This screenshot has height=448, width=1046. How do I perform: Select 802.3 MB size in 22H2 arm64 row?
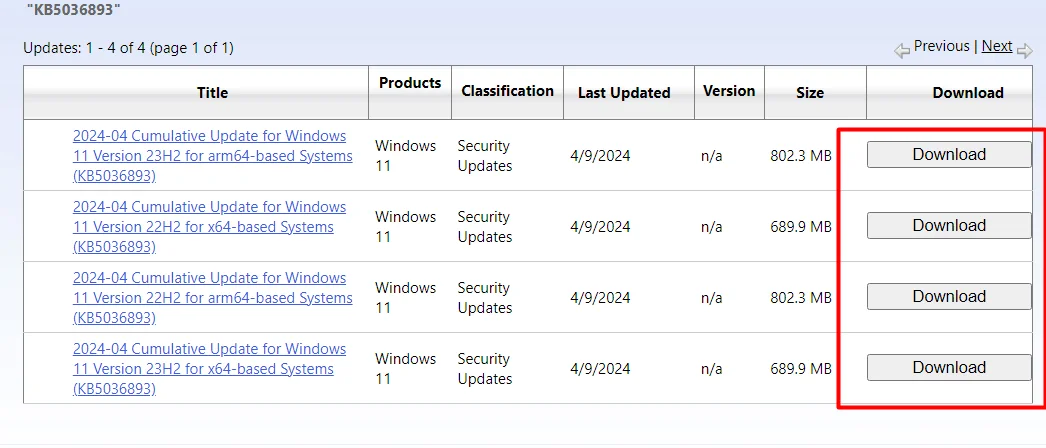click(801, 298)
